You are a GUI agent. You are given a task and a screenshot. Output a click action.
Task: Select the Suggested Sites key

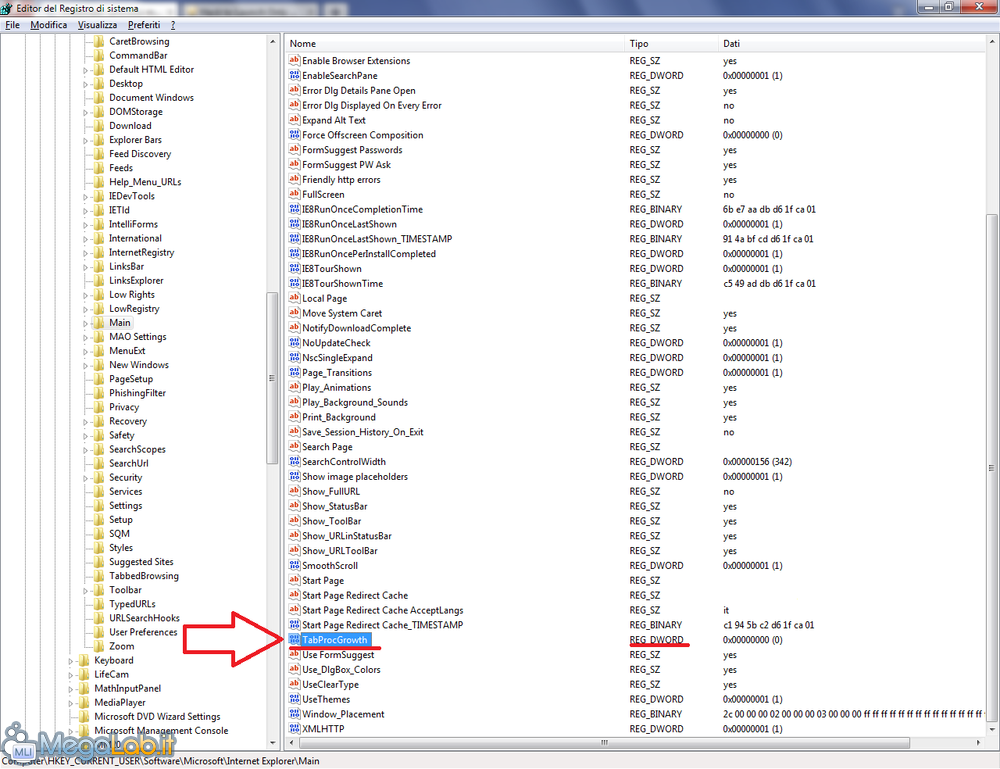(141, 562)
